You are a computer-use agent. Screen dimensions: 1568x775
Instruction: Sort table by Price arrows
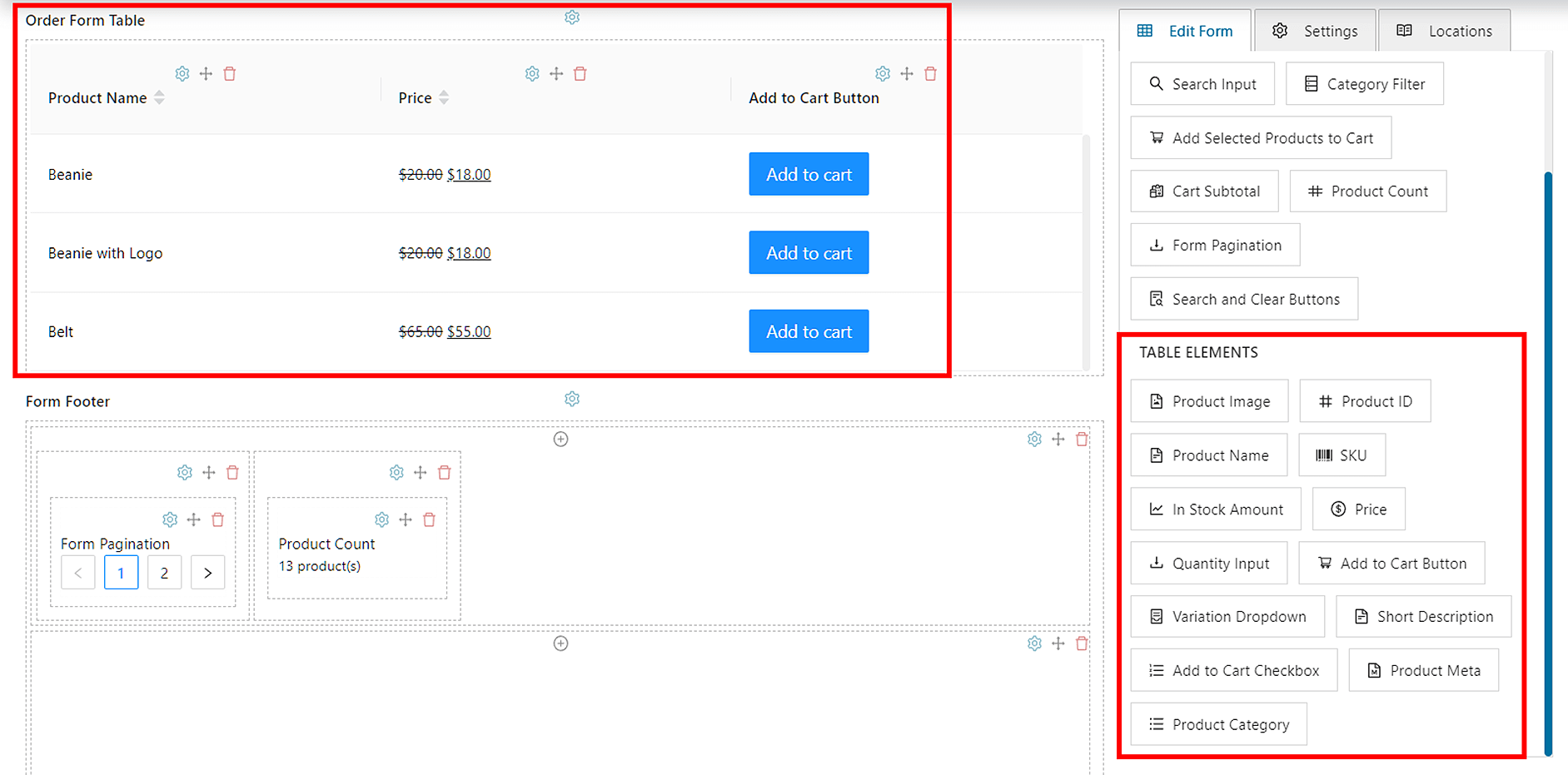coord(444,97)
